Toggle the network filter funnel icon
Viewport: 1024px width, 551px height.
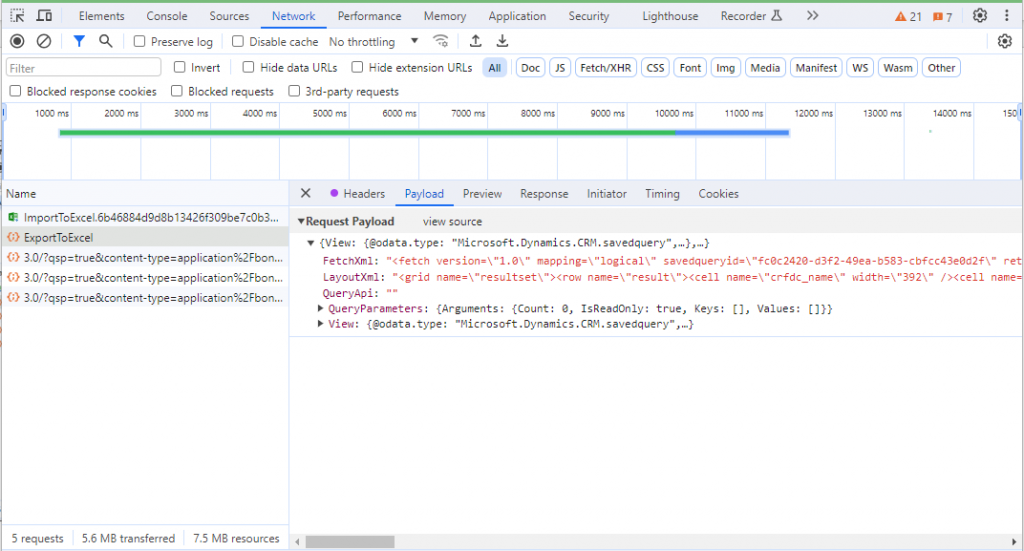(x=79, y=41)
